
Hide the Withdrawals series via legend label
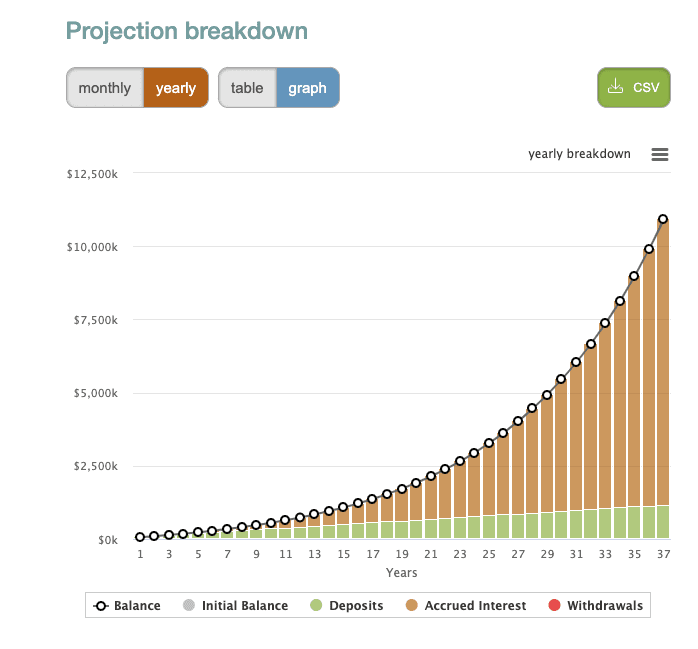coord(604,606)
